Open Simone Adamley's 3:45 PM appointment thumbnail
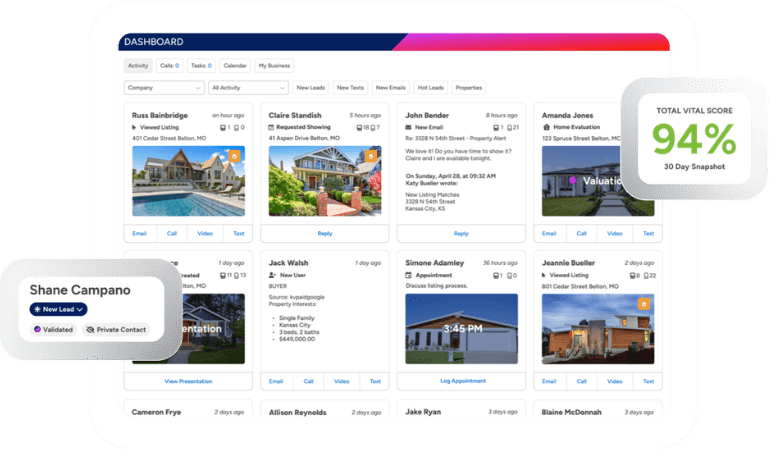The height and width of the screenshot is (449, 770). point(461,328)
